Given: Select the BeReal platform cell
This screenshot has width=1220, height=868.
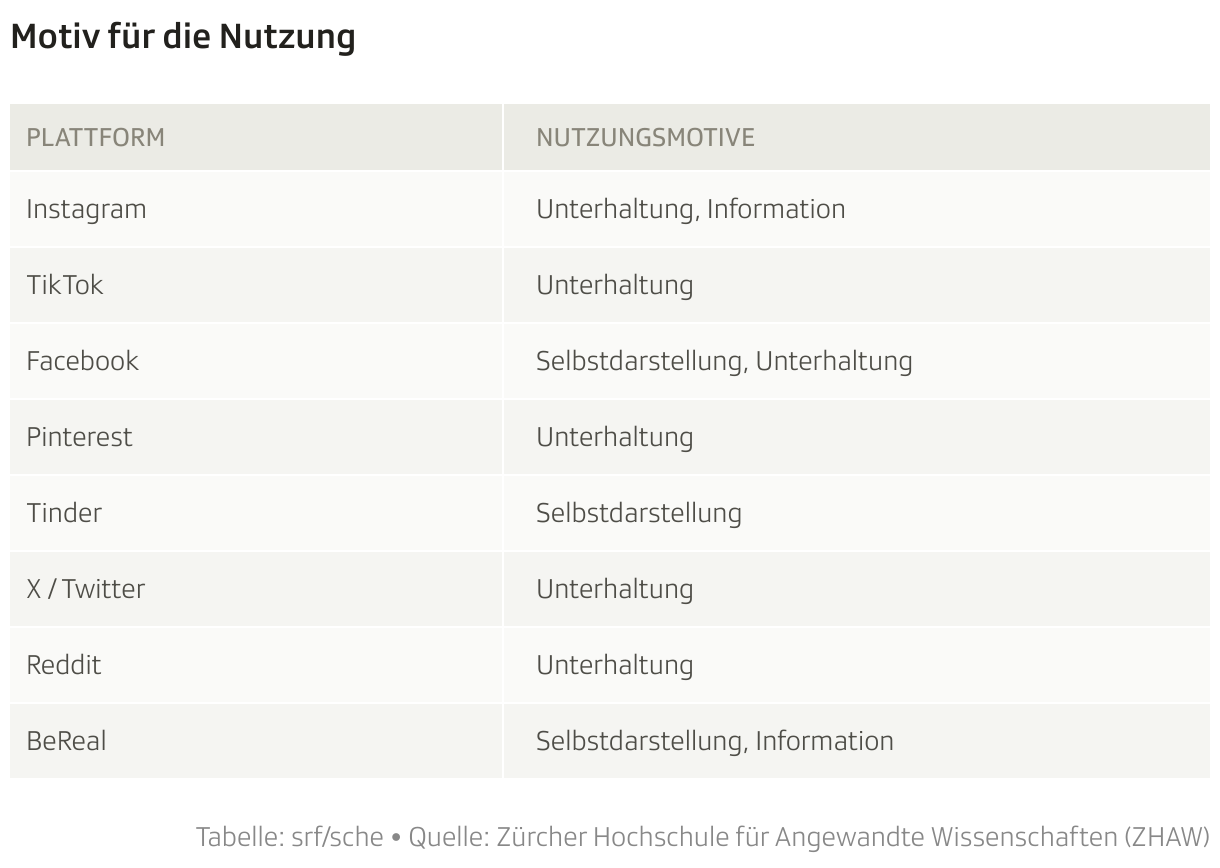Looking at the screenshot, I should [x=256, y=741].
